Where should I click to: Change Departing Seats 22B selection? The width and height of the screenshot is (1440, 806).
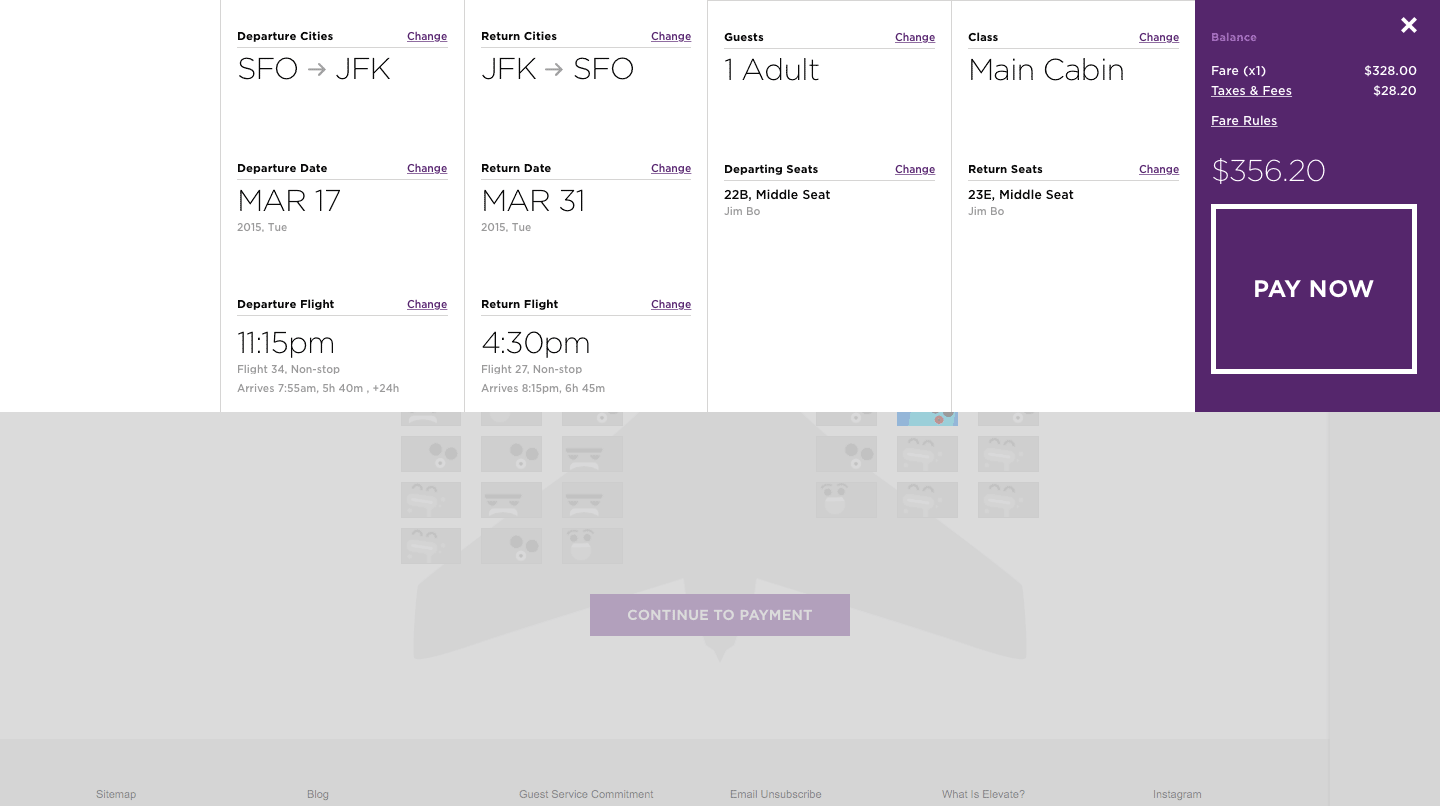pos(915,170)
